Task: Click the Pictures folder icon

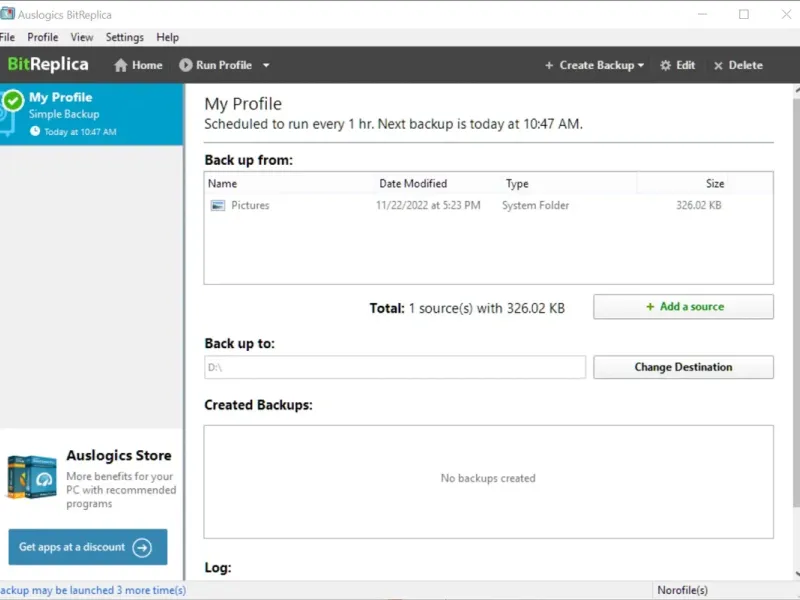Action: click(218, 206)
